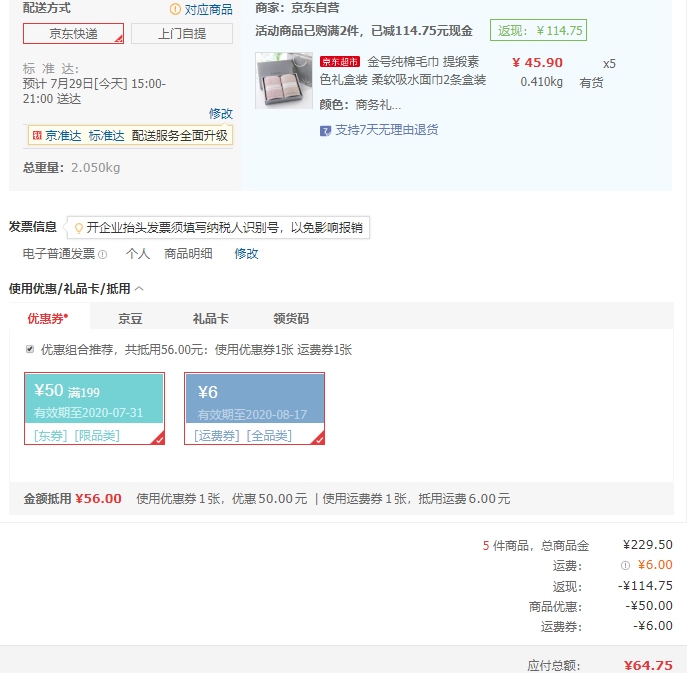Click the 有货 stock status text

coord(591,83)
